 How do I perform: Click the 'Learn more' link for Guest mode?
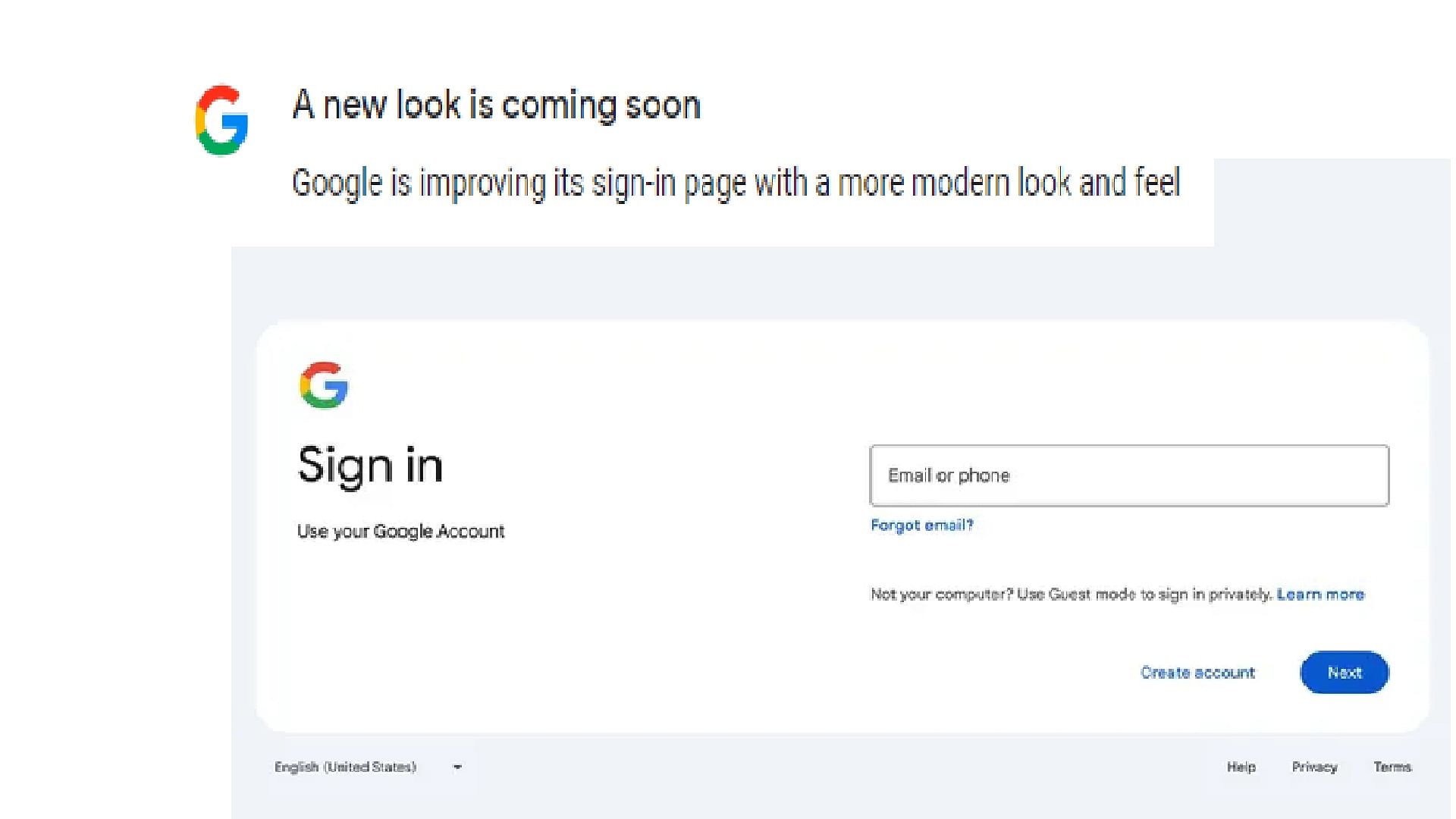point(1321,594)
